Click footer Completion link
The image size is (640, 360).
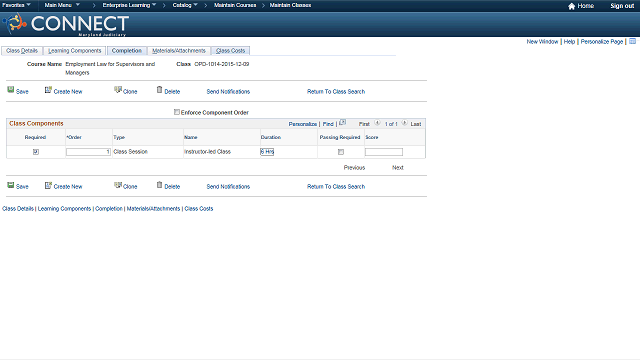click(109, 209)
